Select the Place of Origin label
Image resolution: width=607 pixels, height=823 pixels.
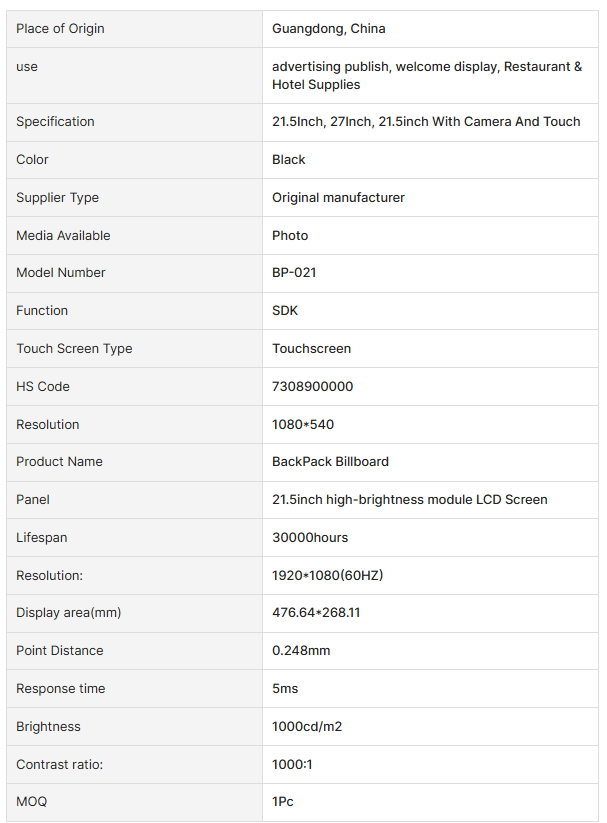click(60, 29)
